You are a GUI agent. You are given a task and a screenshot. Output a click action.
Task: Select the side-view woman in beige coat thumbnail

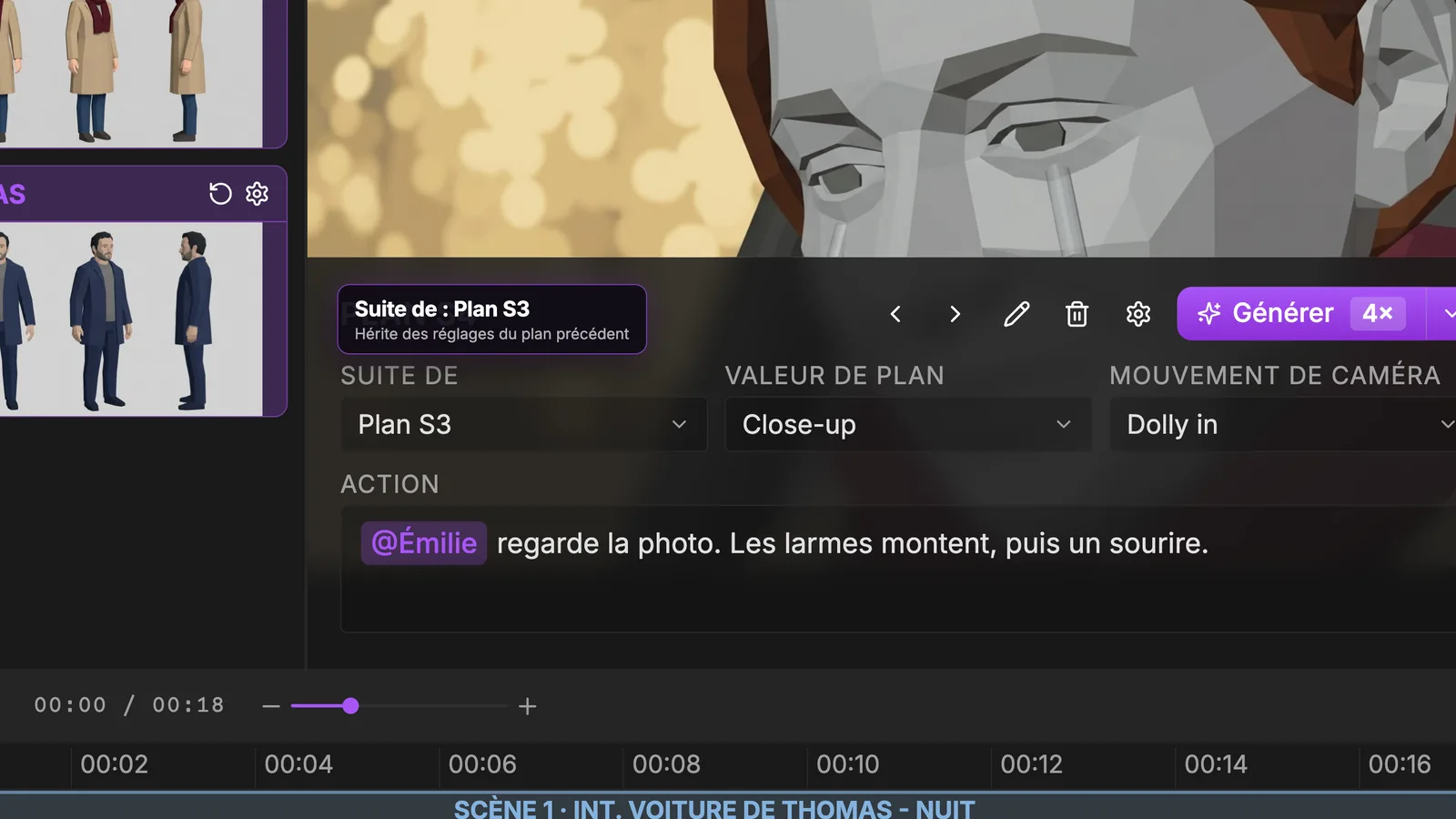pos(187,71)
